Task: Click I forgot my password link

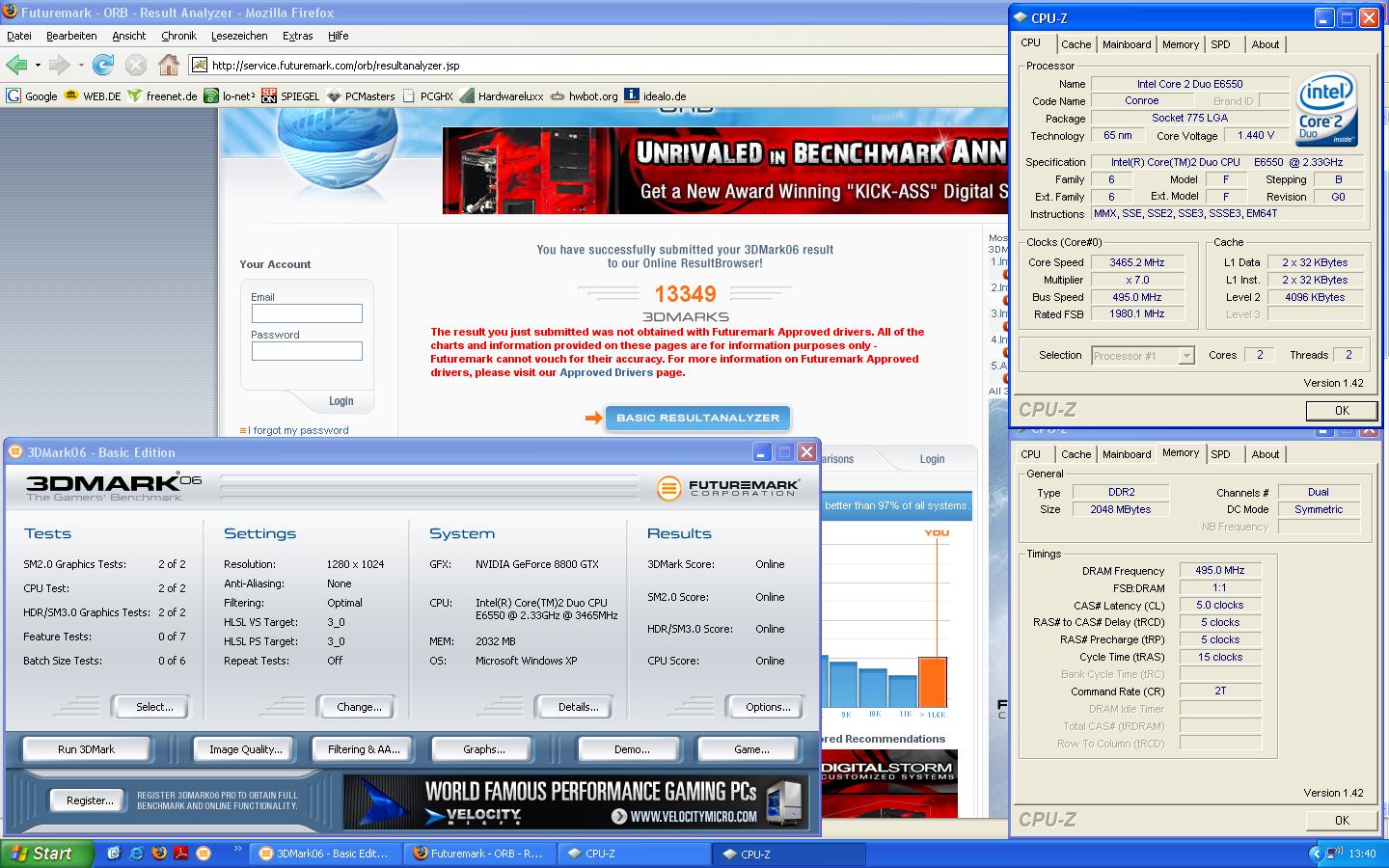Action: click(298, 430)
